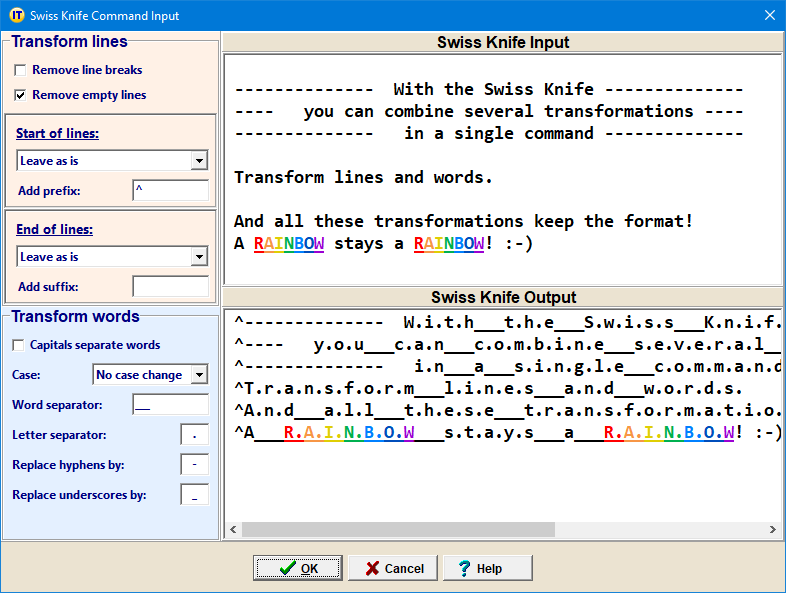
Task: Click the Cancel button
Action: (x=393, y=568)
